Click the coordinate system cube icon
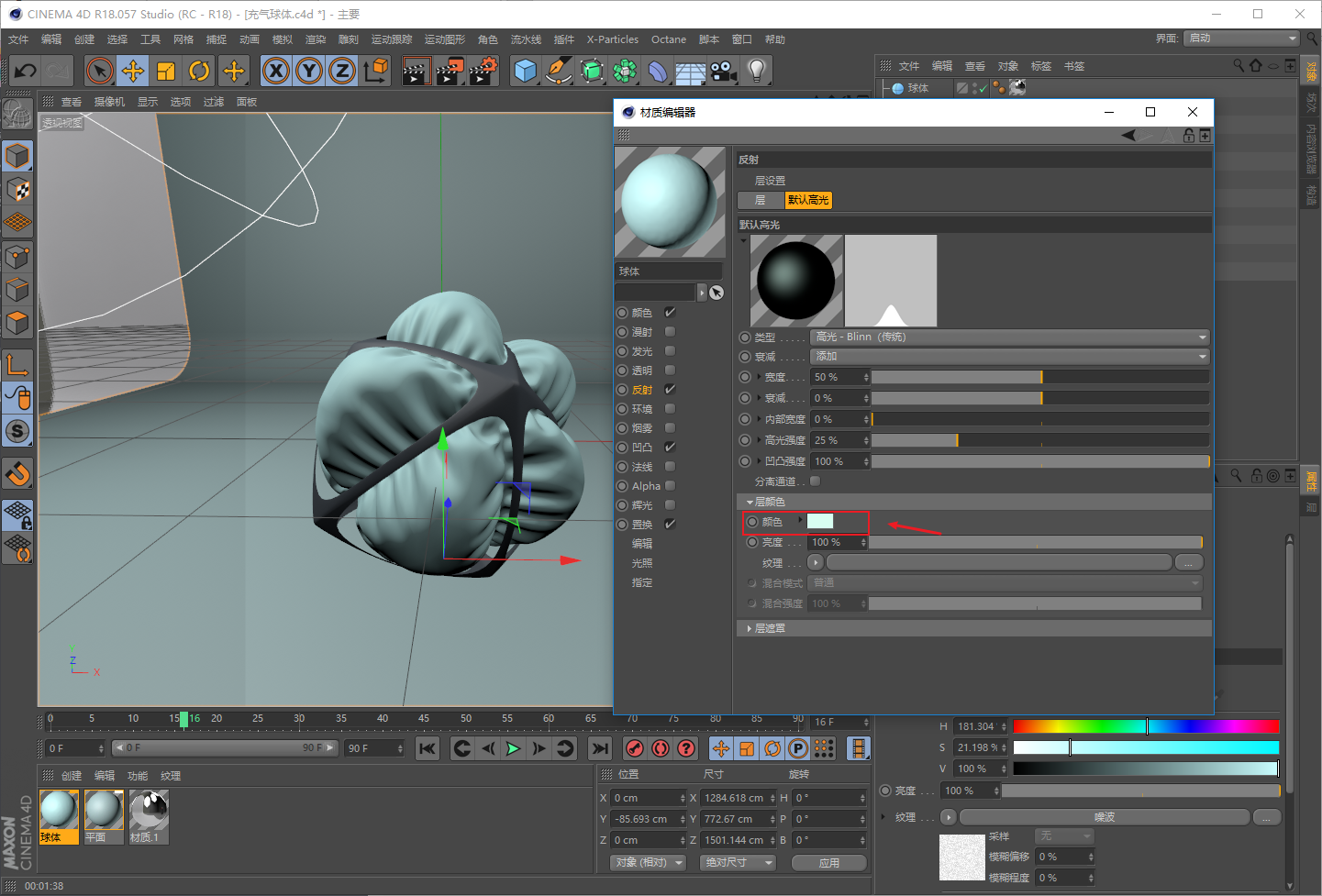The image size is (1322, 896). (x=375, y=71)
